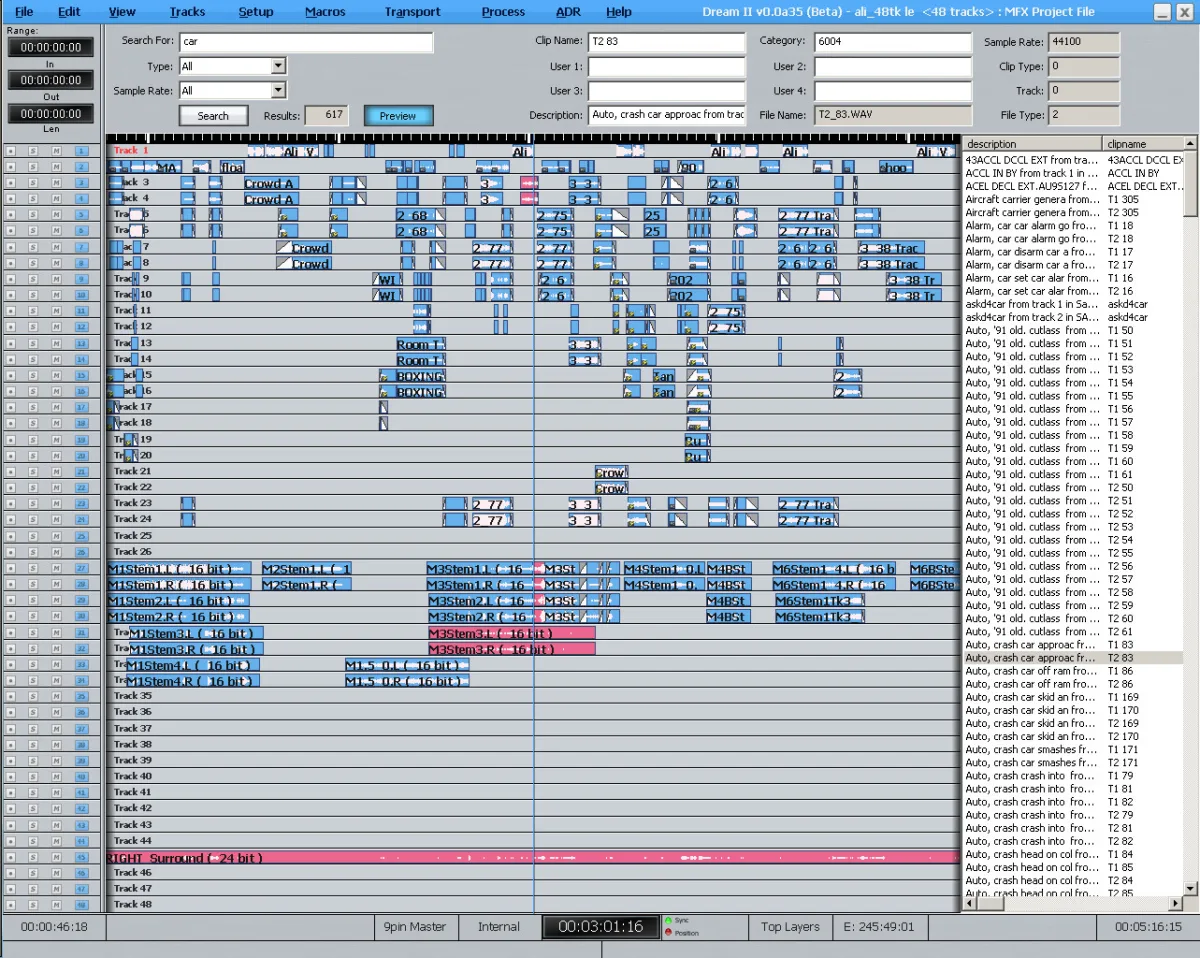This screenshot has width=1200, height=958.
Task: Click the Description field text
Action: (667, 115)
